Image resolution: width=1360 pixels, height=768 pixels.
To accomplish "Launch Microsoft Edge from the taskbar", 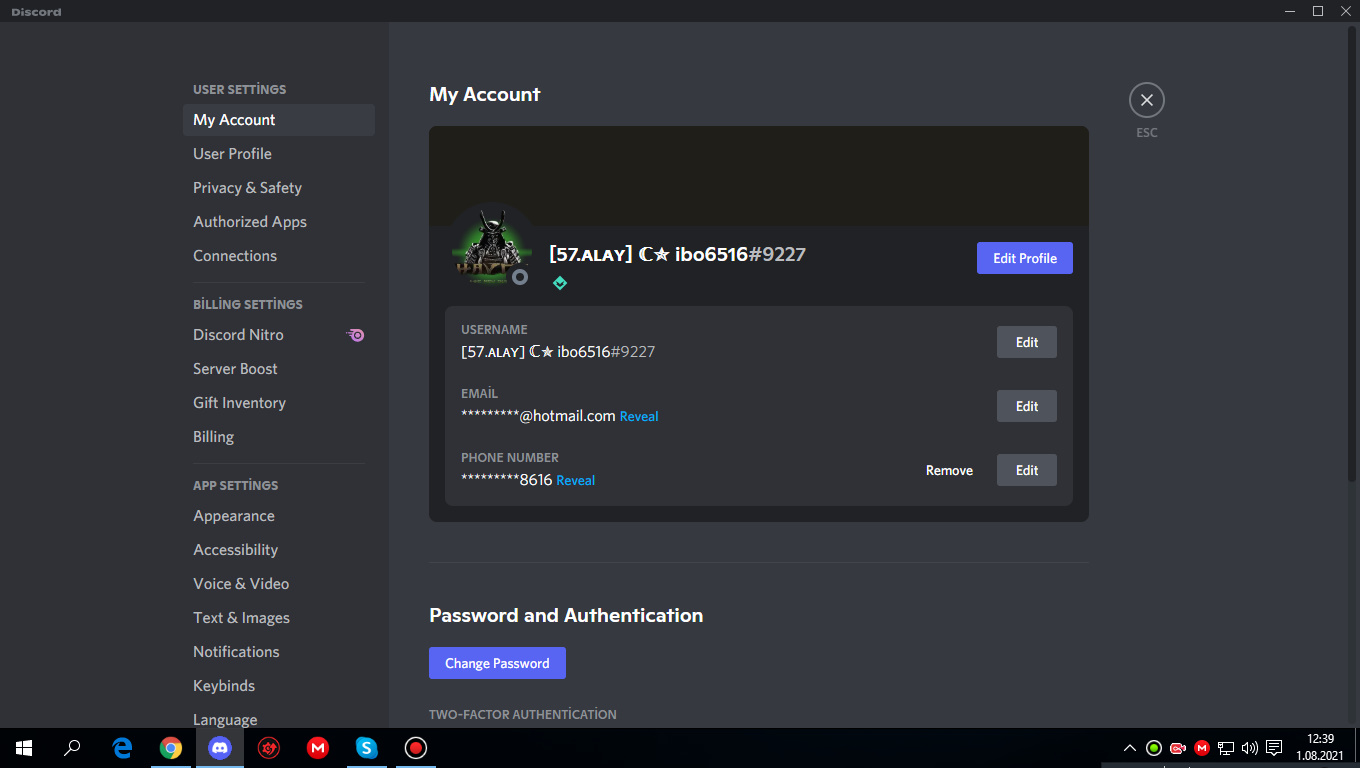I will pos(122,748).
